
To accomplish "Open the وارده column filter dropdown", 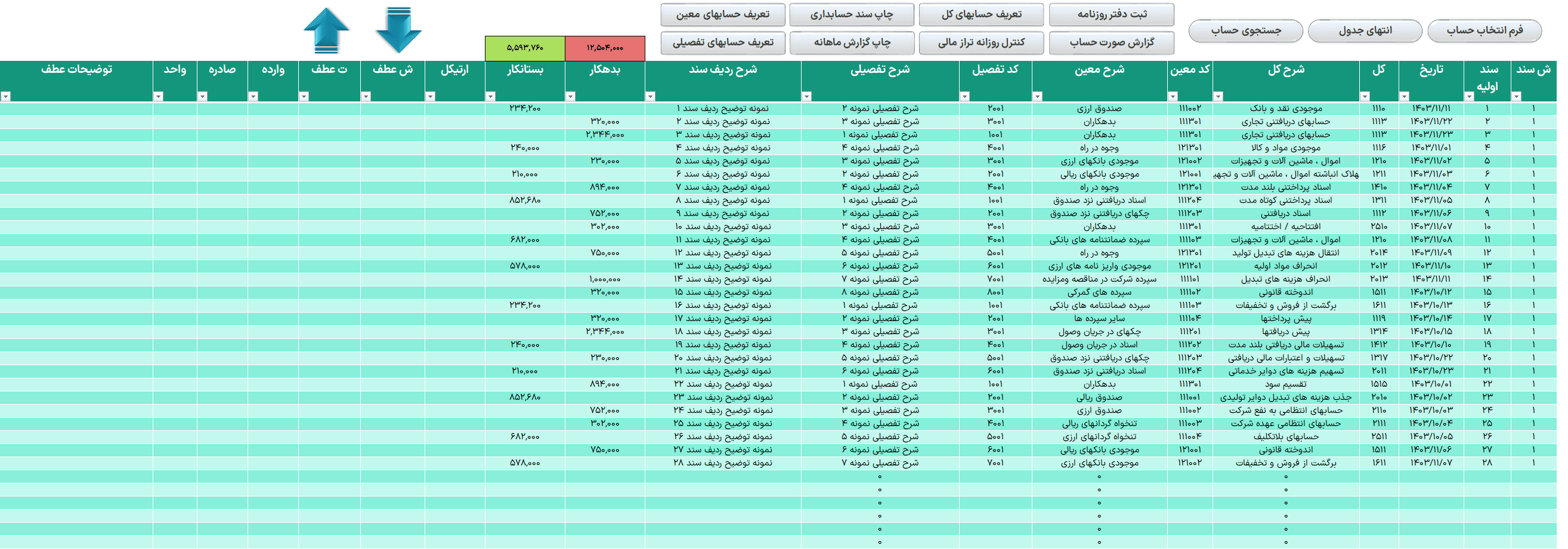I will (x=253, y=96).
